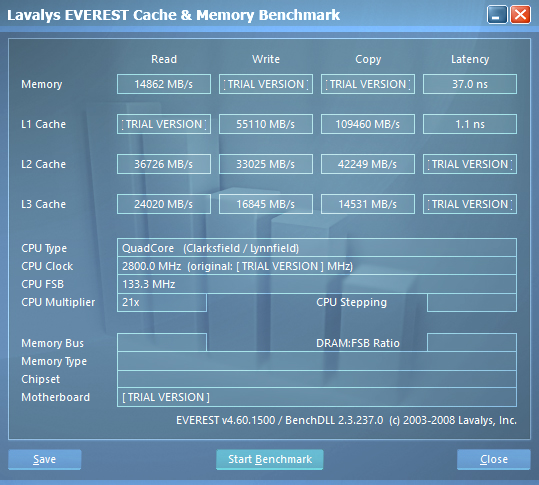Click the Save button
The height and width of the screenshot is (485, 539).
coord(45,459)
